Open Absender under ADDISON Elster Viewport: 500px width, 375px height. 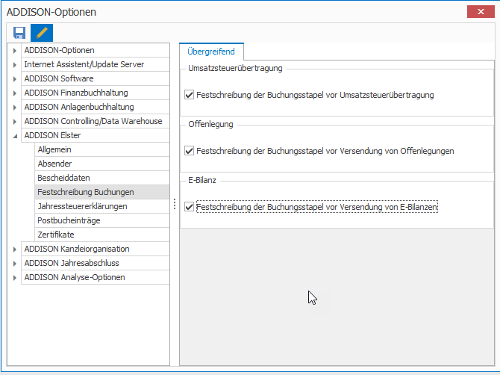(102, 164)
